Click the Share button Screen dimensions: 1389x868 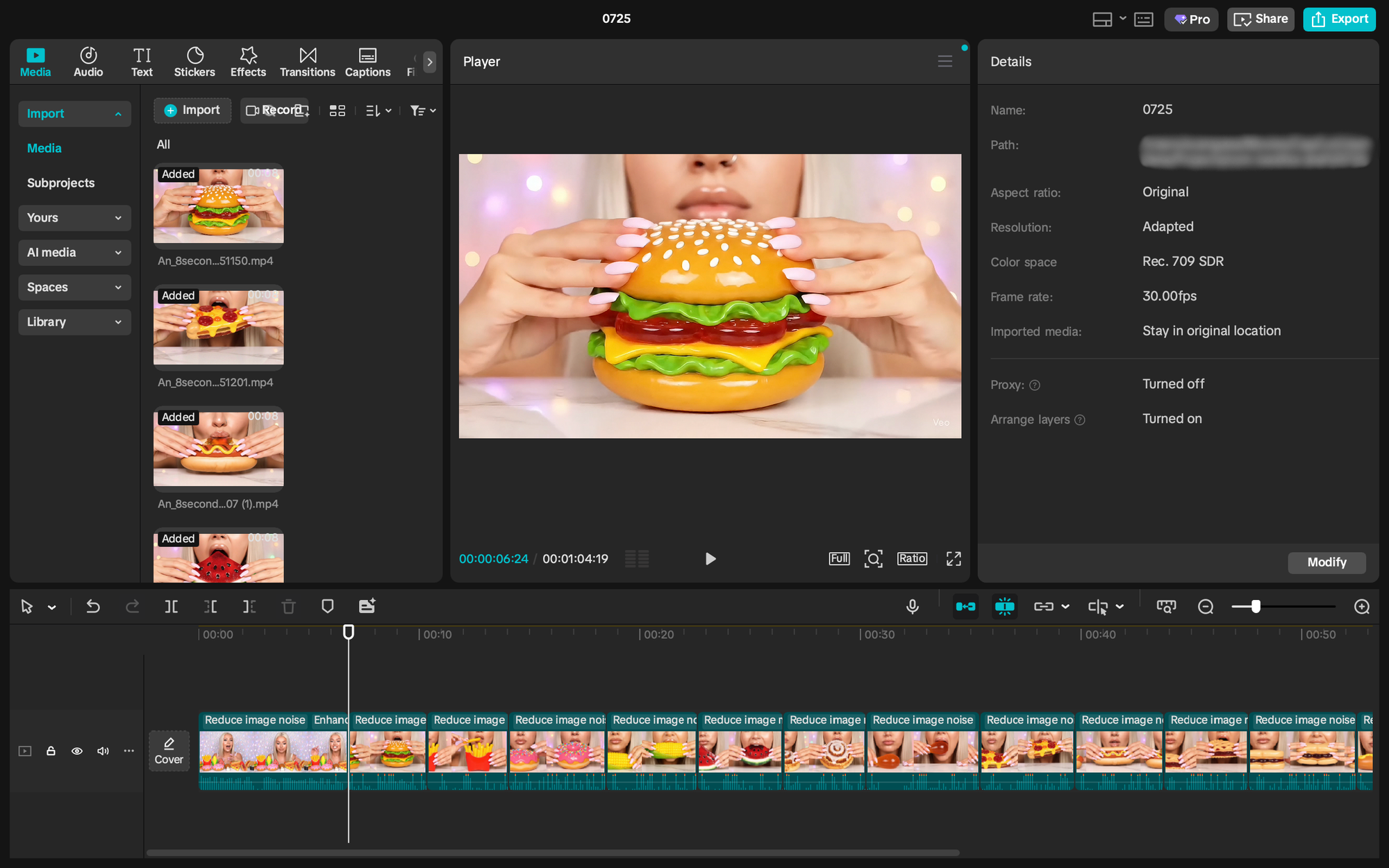tap(1261, 19)
